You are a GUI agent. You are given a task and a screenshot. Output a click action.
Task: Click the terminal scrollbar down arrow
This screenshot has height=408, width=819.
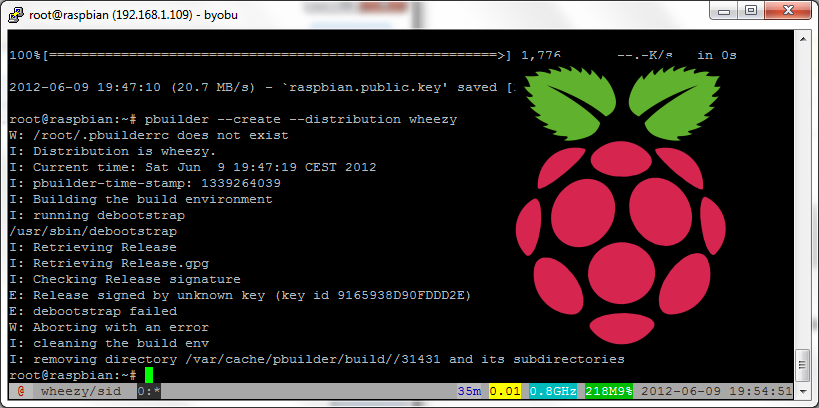click(802, 390)
